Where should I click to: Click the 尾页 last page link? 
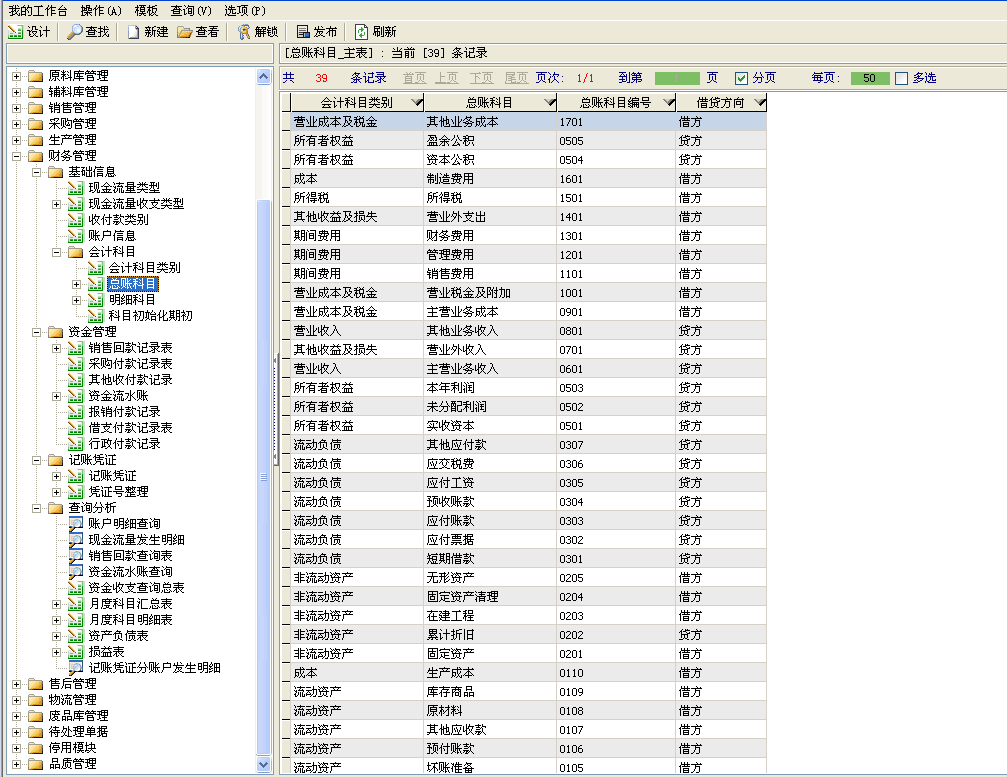[516, 78]
